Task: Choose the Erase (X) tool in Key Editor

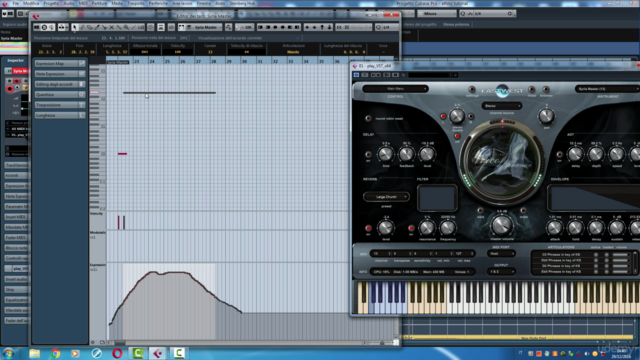Action: (x=111, y=27)
